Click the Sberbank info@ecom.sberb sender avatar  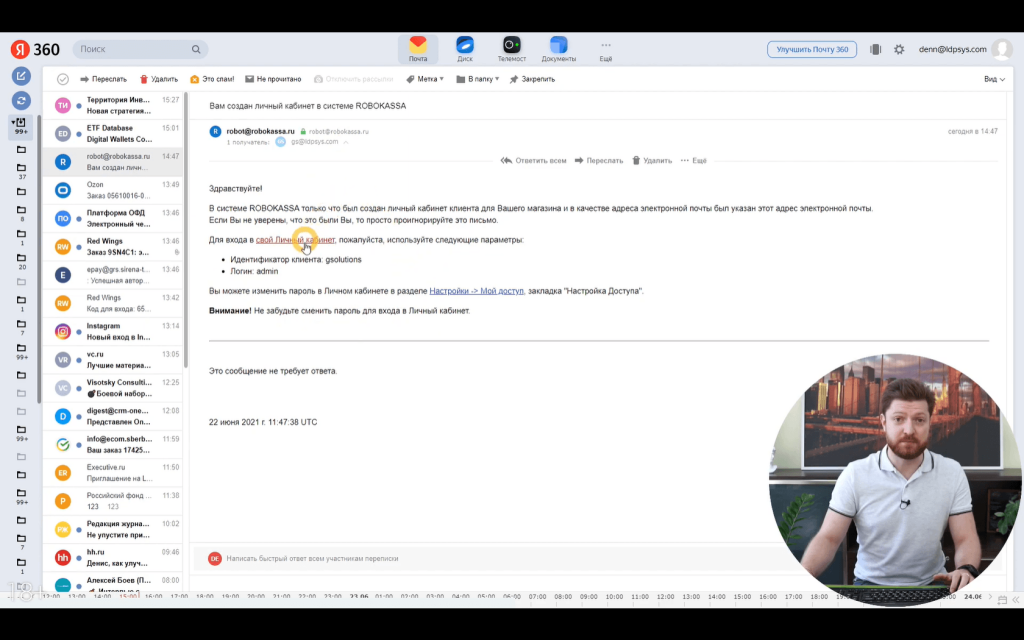[63, 445]
